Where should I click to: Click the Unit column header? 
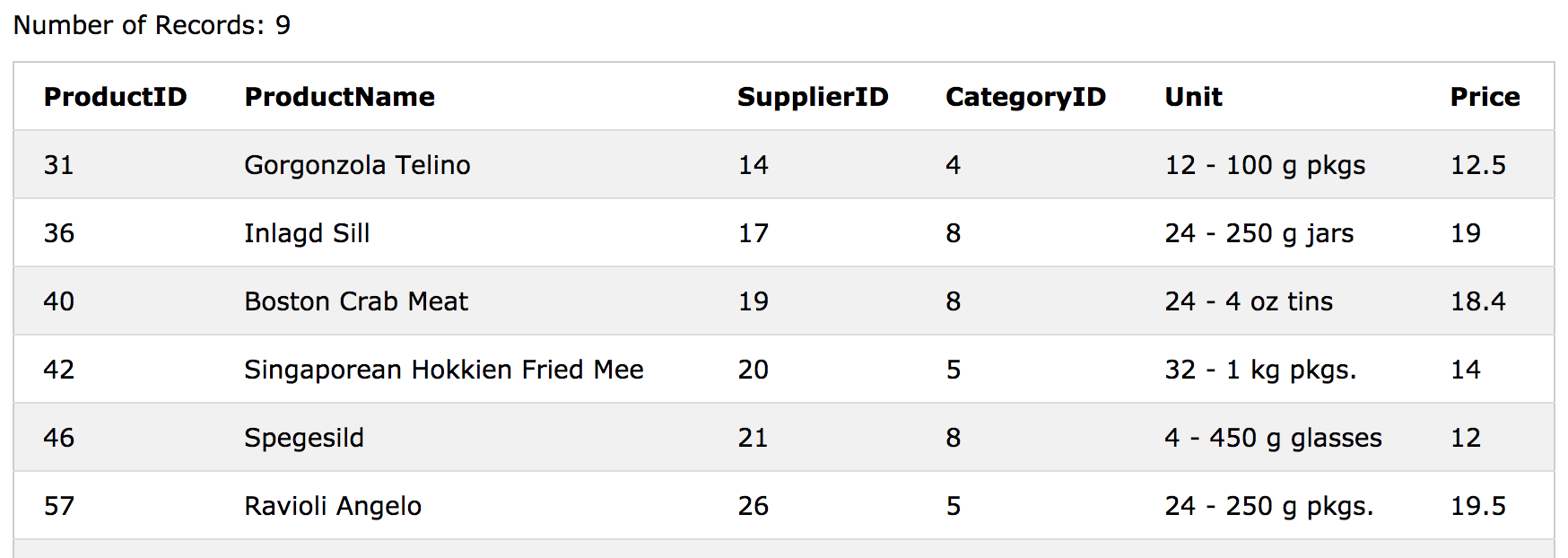1193,97
